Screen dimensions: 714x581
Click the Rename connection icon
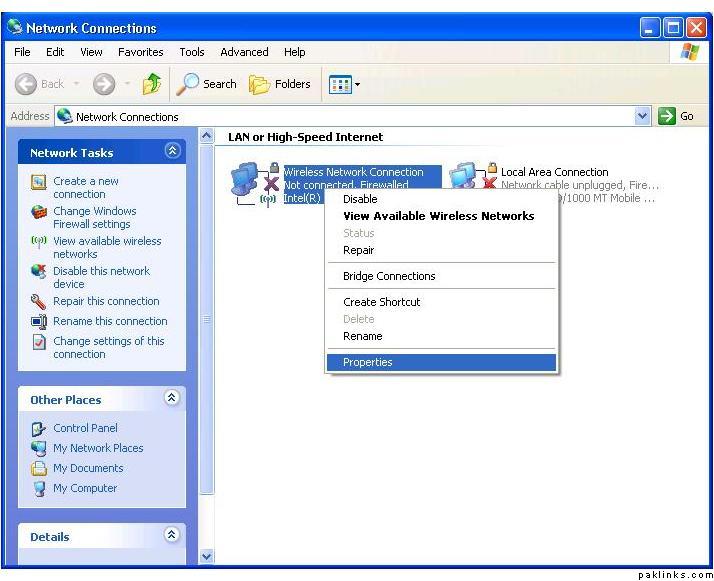(39, 322)
